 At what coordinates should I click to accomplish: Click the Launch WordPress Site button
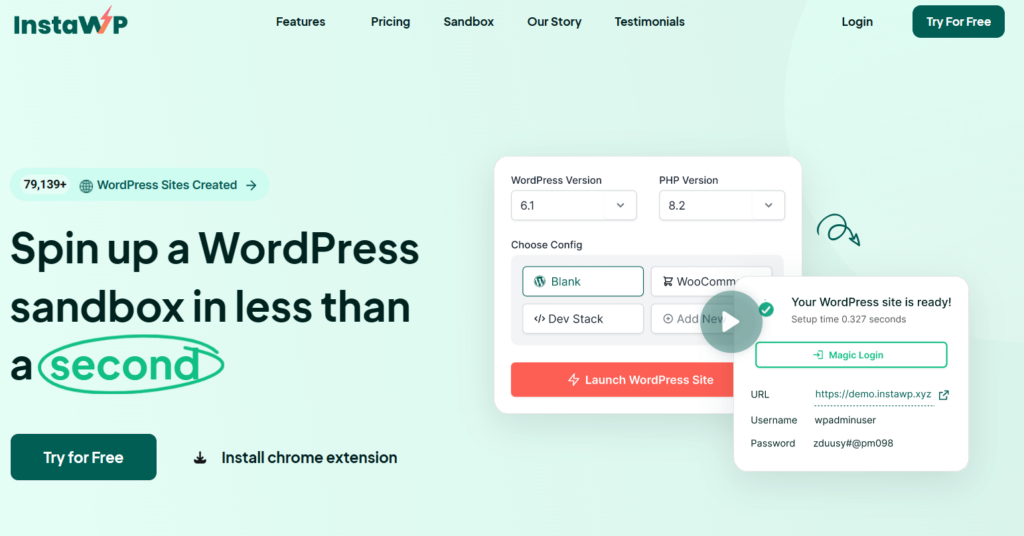[x=624, y=380]
